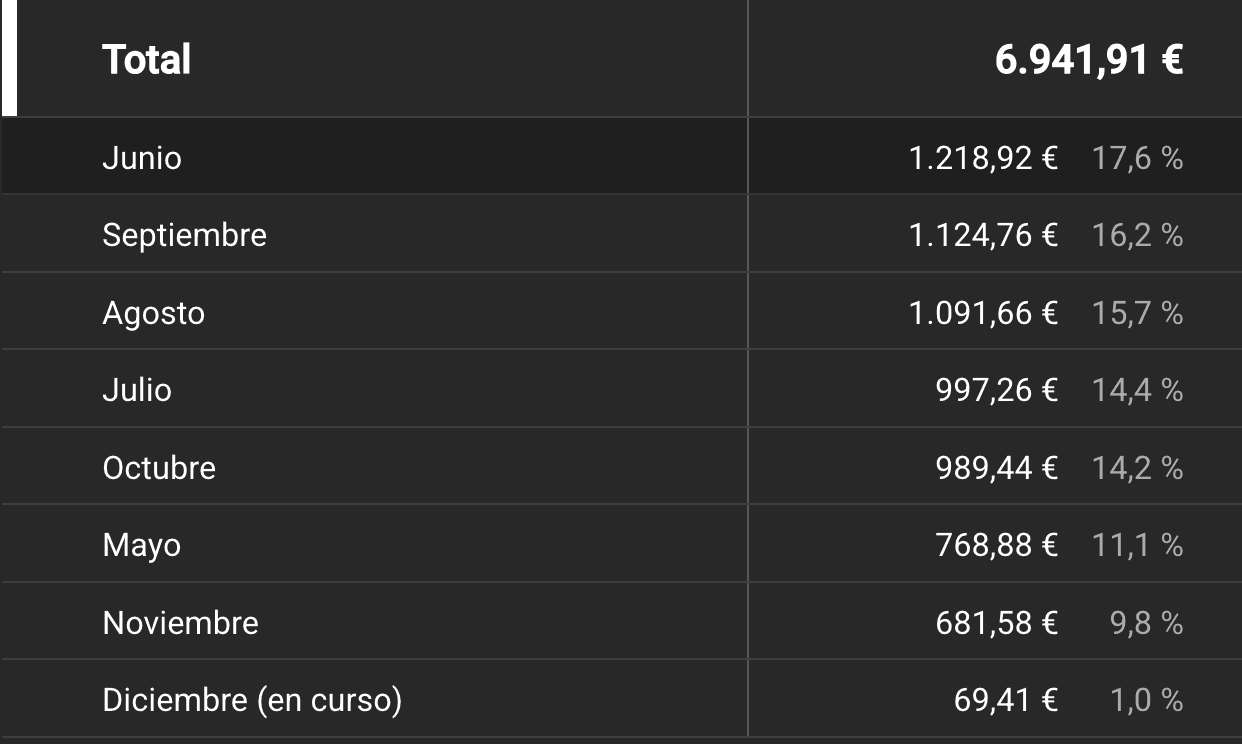Click the 997,26 € amount for Julio

(997, 389)
